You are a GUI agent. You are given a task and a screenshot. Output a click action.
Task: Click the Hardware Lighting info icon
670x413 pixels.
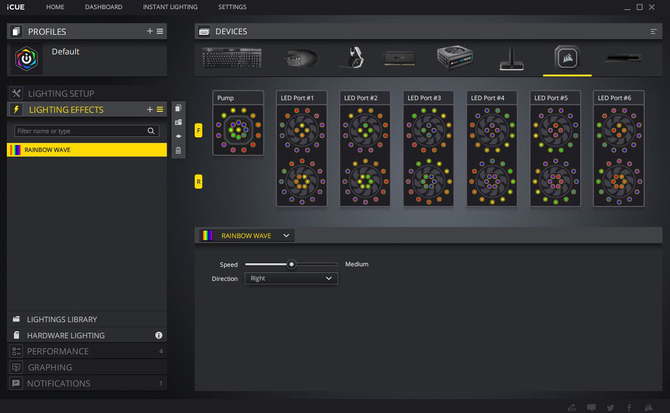pos(159,335)
